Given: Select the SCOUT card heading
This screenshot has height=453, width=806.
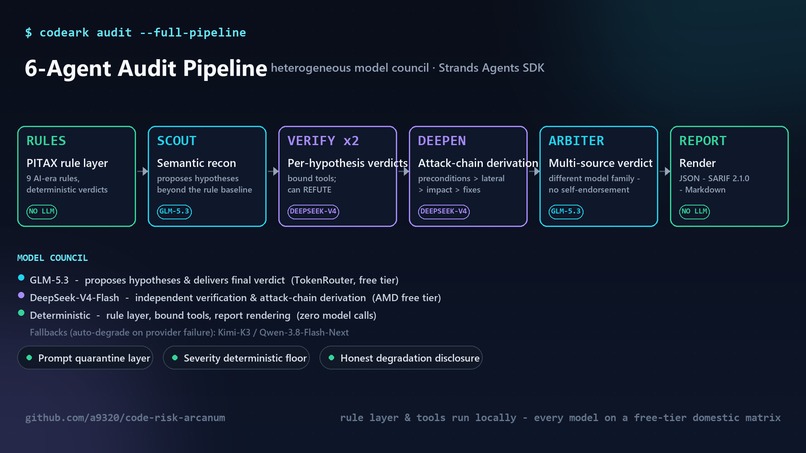Looking at the screenshot, I should coord(176,141).
